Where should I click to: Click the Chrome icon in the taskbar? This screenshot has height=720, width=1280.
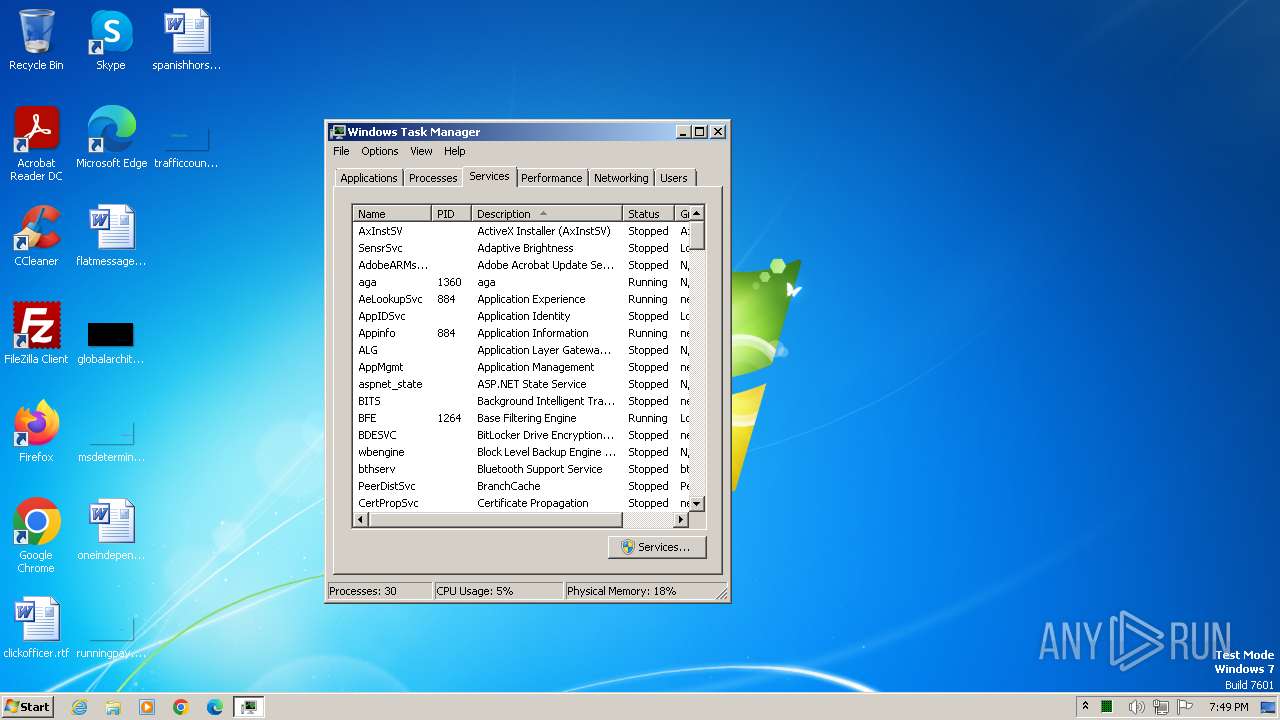(x=181, y=707)
